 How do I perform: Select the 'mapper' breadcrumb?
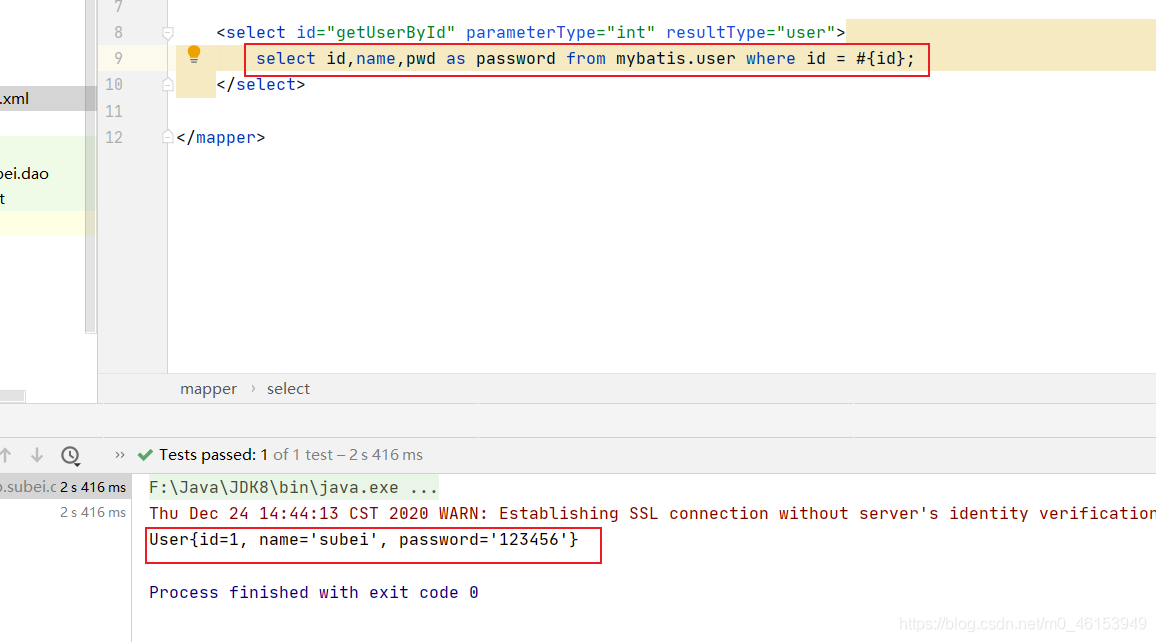tap(209, 388)
